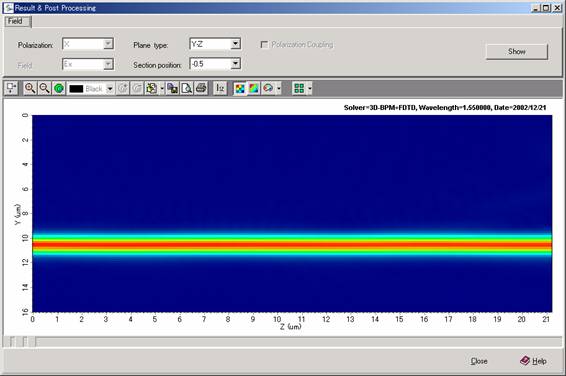This screenshot has height=376, width=566.
Task: Expand the Plane type dropdown
Action: coord(235,44)
